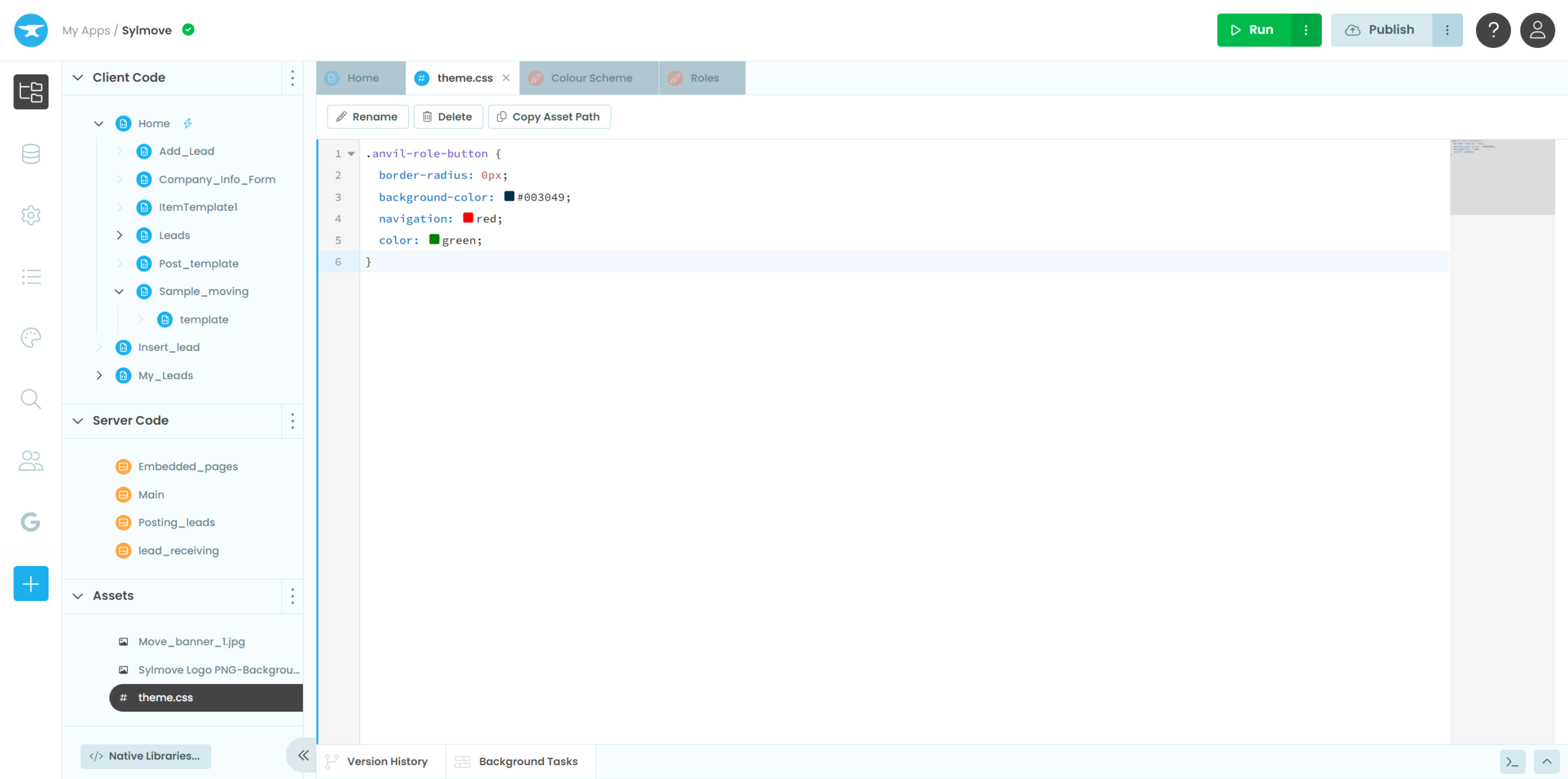This screenshot has width=1568, height=779.
Task: Click the #003049 dark blue colour swatch
Action: tap(509, 196)
